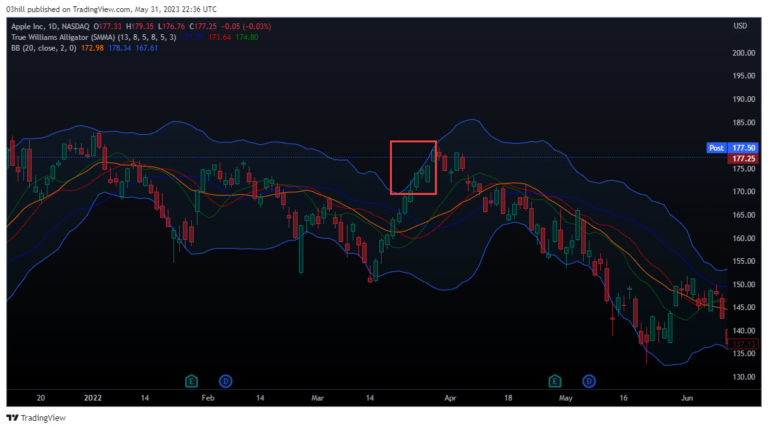This screenshot has width=768, height=429.
Task: Click the dividend D marker near May
Action: pos(589,381)
